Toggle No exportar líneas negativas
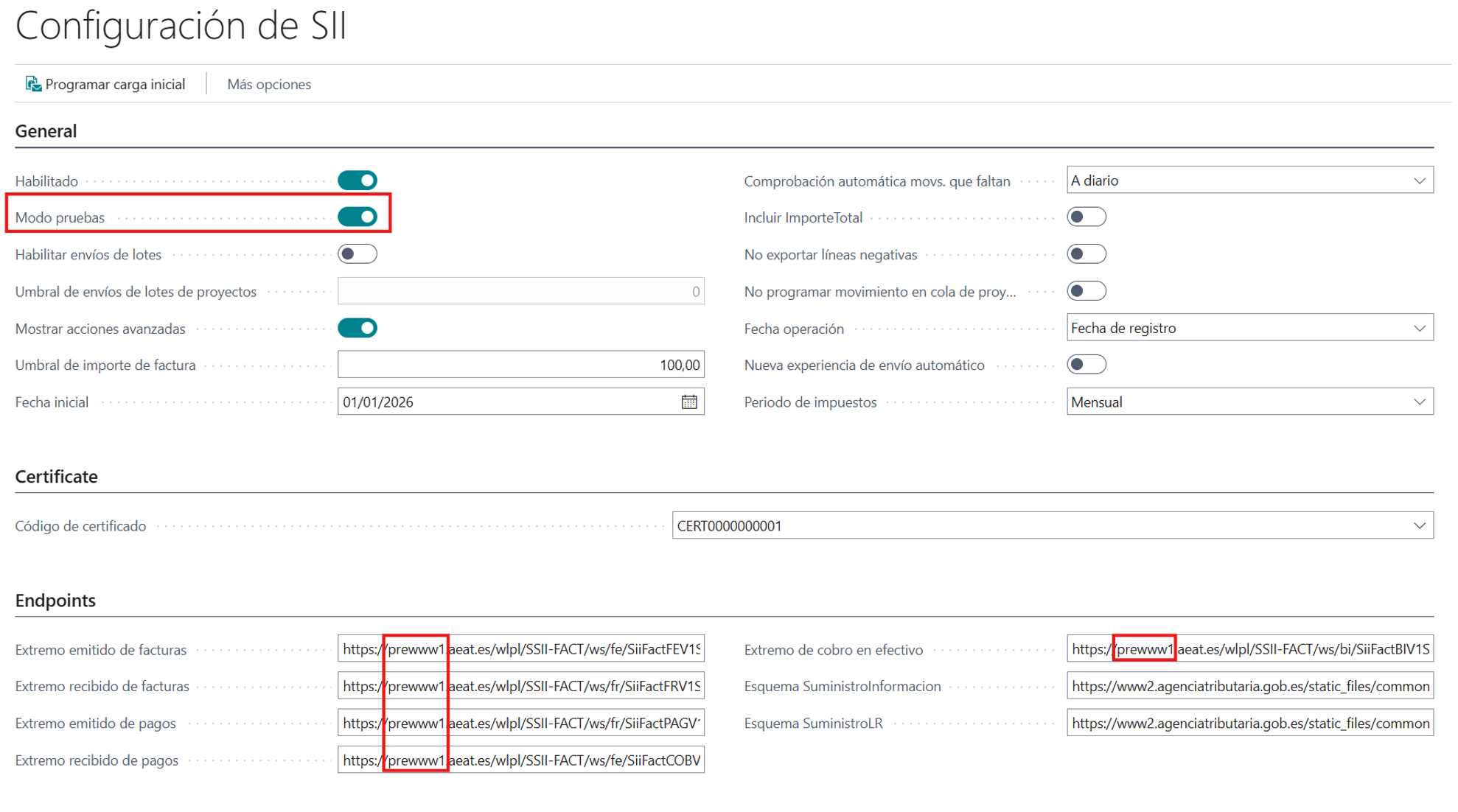 [1086, 254]
